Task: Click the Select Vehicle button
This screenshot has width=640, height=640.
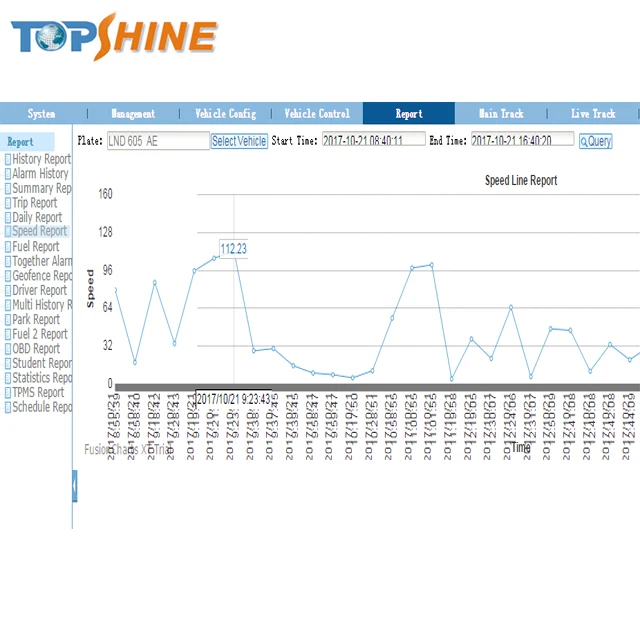Action: point(239,141)
